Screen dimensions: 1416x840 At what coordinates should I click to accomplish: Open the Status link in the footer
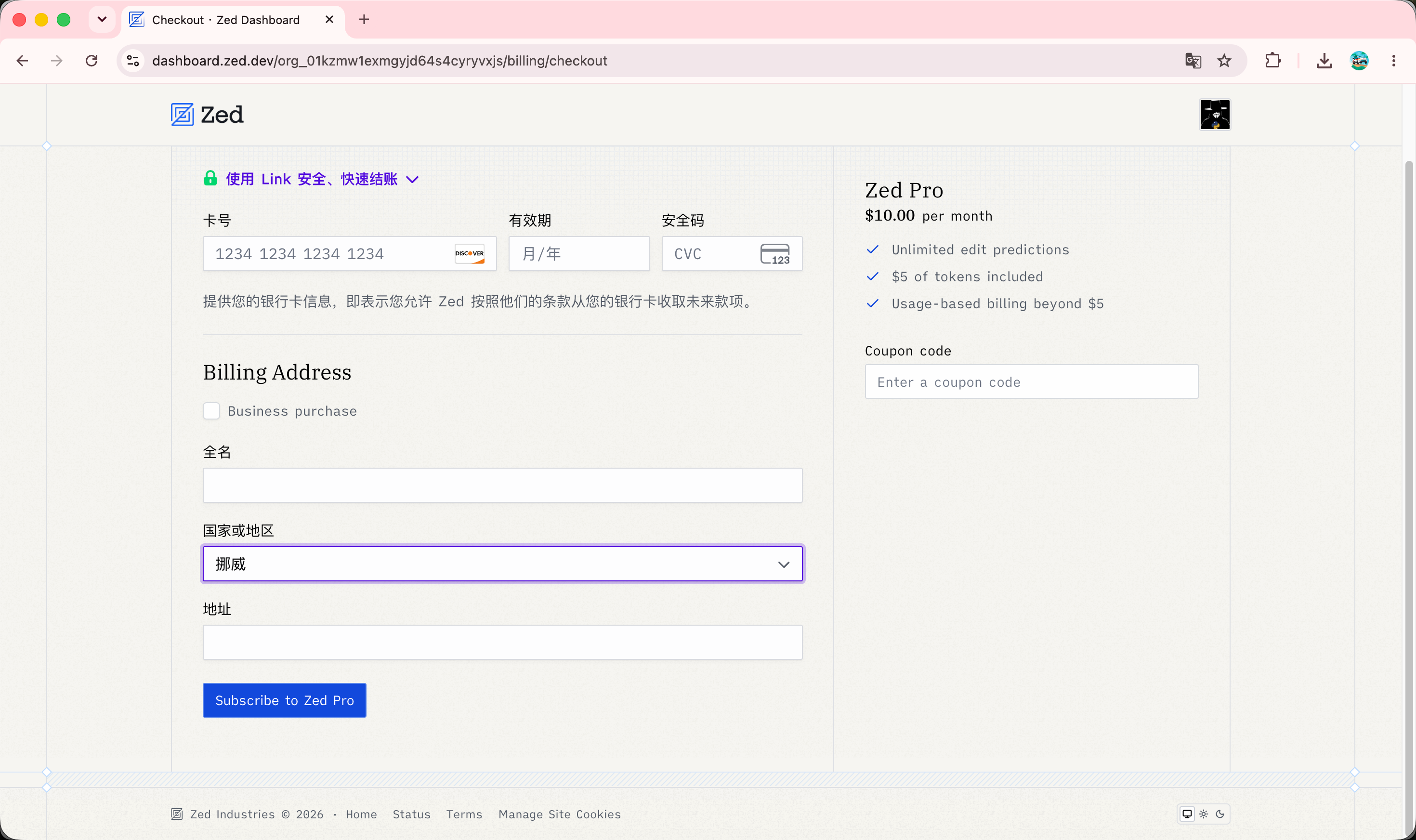[411, 814]
